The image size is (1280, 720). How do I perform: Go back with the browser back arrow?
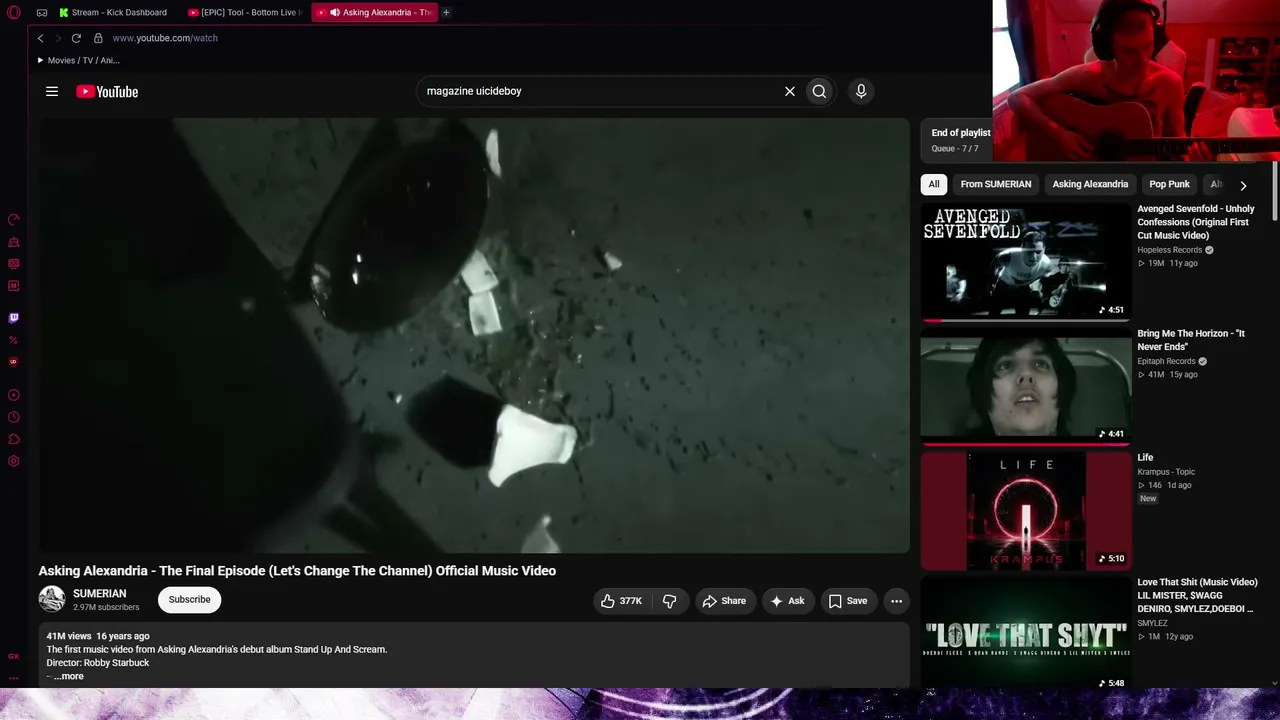(x=41, y=38)
